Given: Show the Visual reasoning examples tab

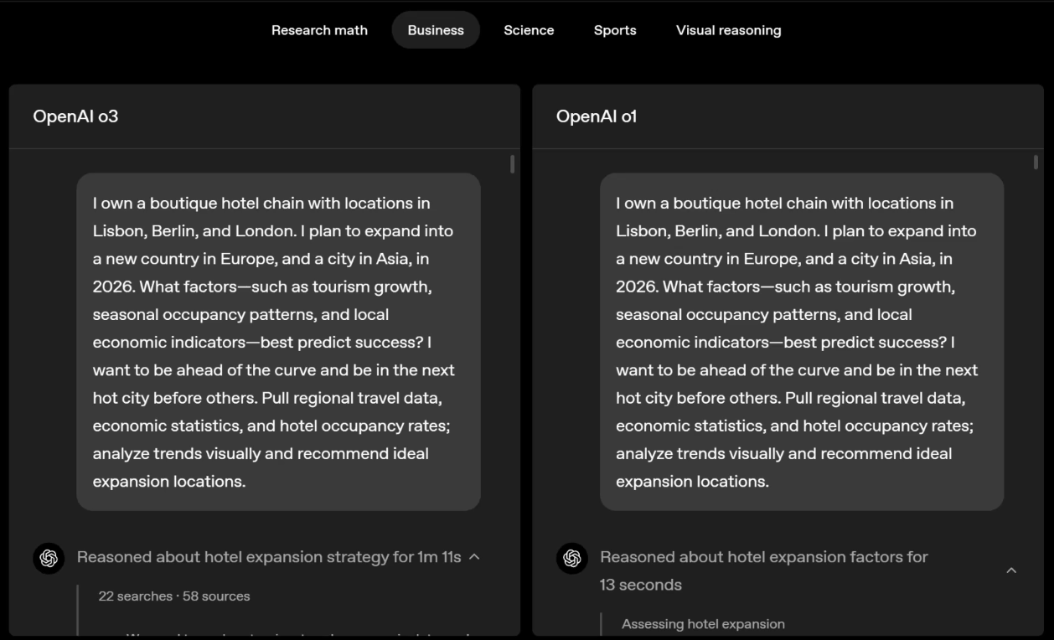Looking at the screenshot, I should click(728, 30).
